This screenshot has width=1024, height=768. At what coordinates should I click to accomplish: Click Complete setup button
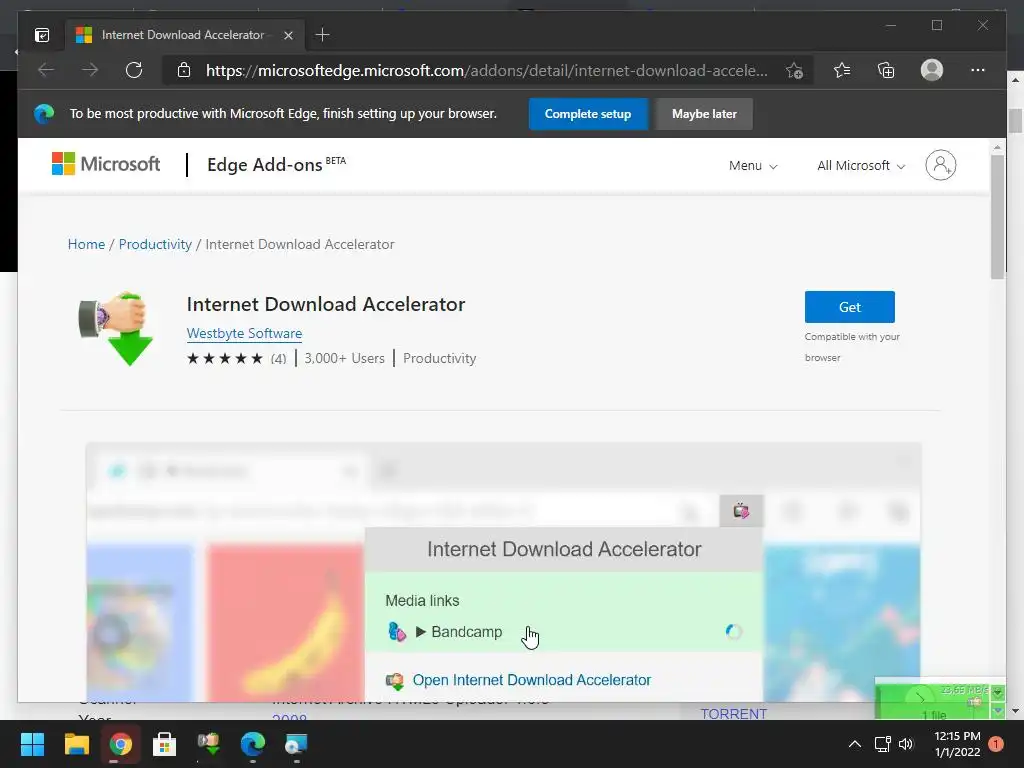(x=588, y=114)
